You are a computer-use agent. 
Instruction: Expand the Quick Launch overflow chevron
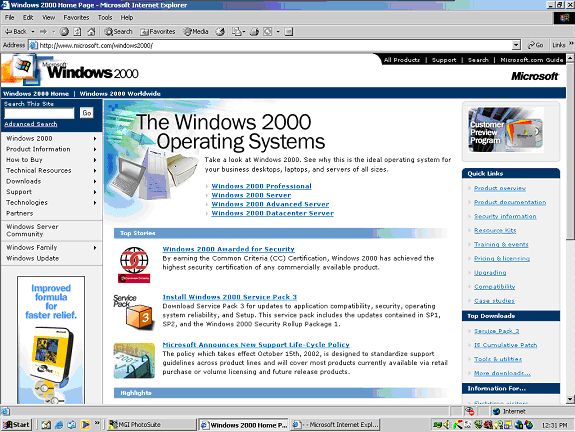click(97, 423)
